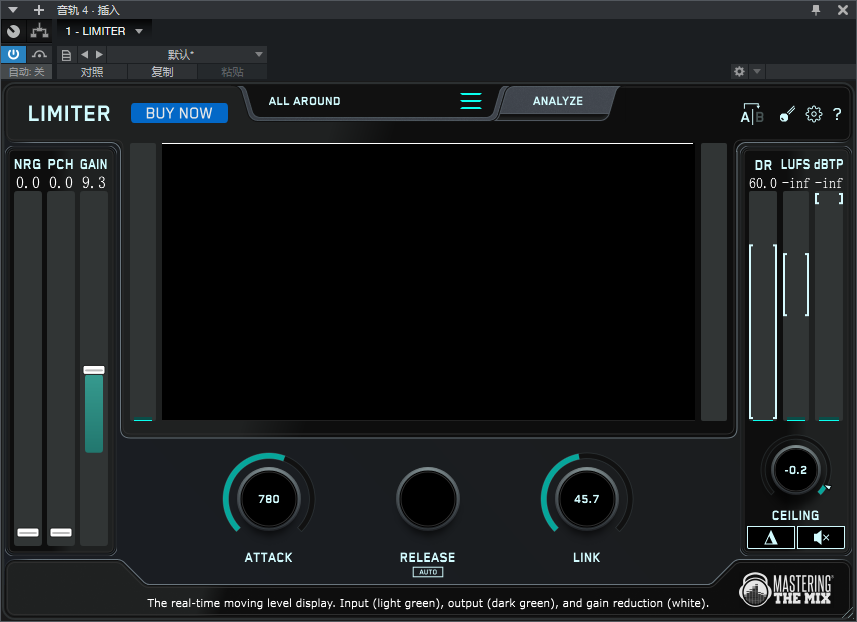Click the CEILING knob showing -0.2

click(x=795, y=470)
